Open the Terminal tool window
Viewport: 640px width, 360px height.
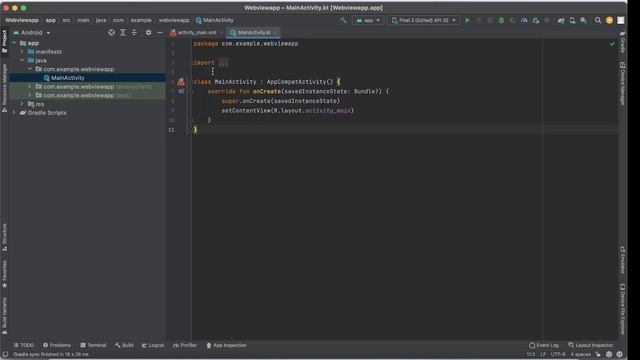pyautogui.click(x=93, y=345)
